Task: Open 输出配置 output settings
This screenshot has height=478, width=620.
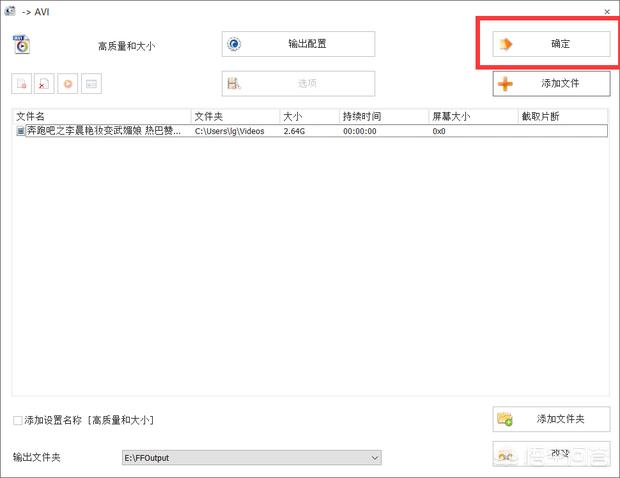Action: [x=298, y=44]
